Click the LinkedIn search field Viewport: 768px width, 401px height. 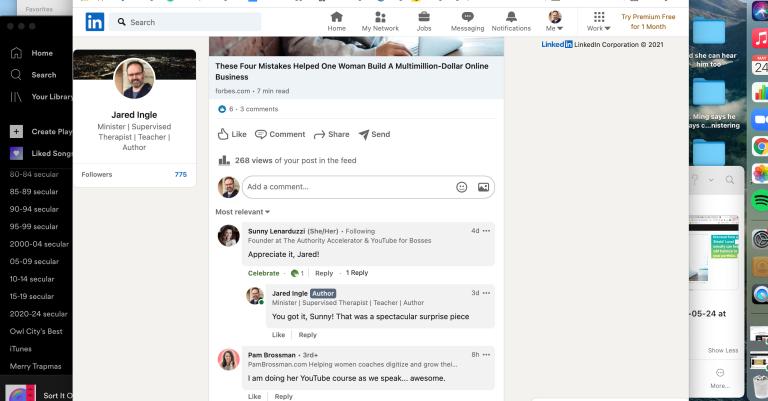185,22
